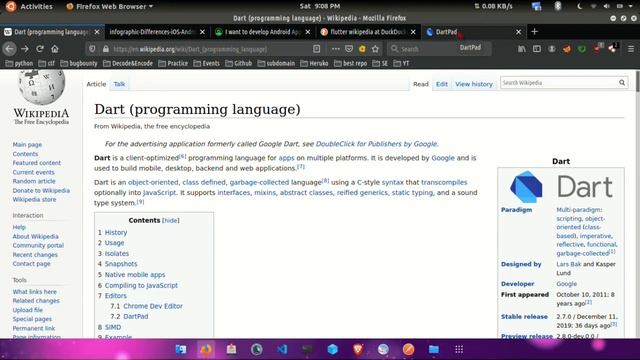The image size is (640, 360).
Task: Jump to the History section in Contents
Action: coord(116,232)
